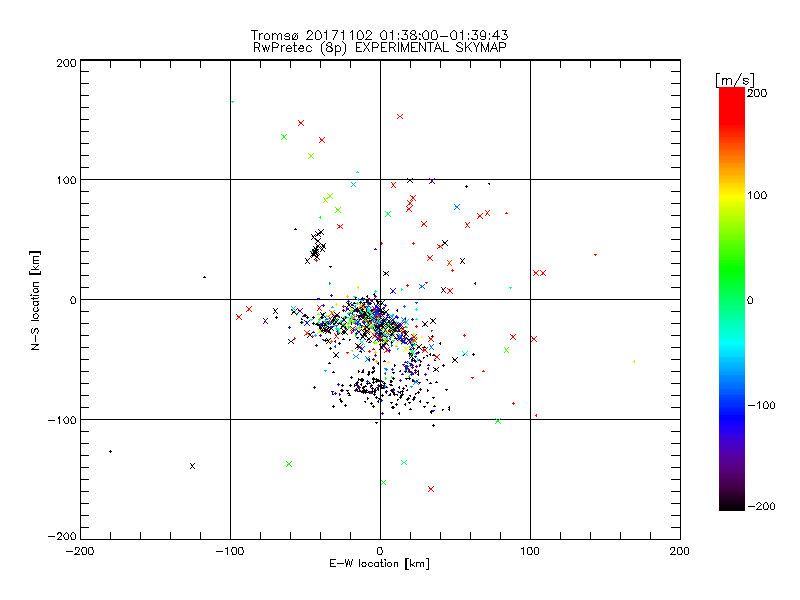Click the black bottom of the colorbar

pos(732,503)
